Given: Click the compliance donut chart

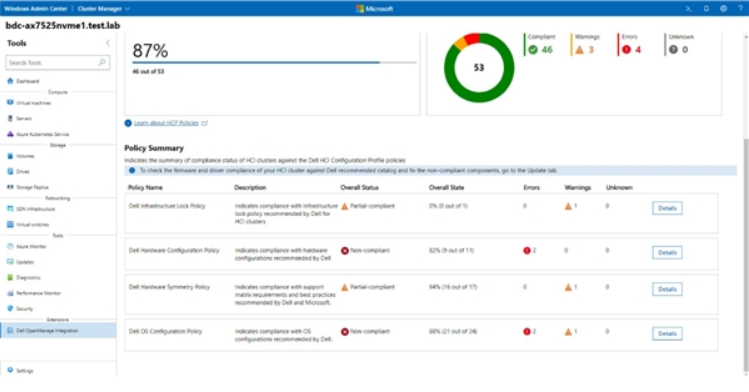Looking at the screenshot, I should (x=479, y=67).
